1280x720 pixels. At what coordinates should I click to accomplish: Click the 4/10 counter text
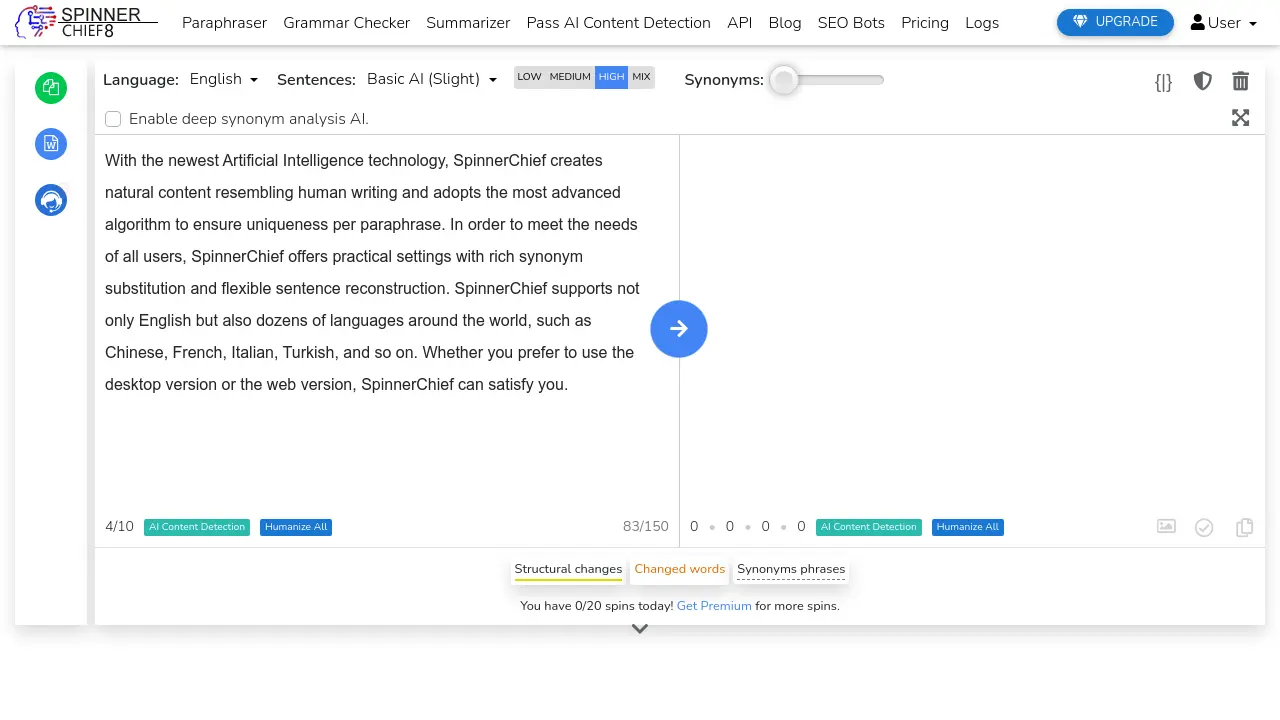coord(119,526)
